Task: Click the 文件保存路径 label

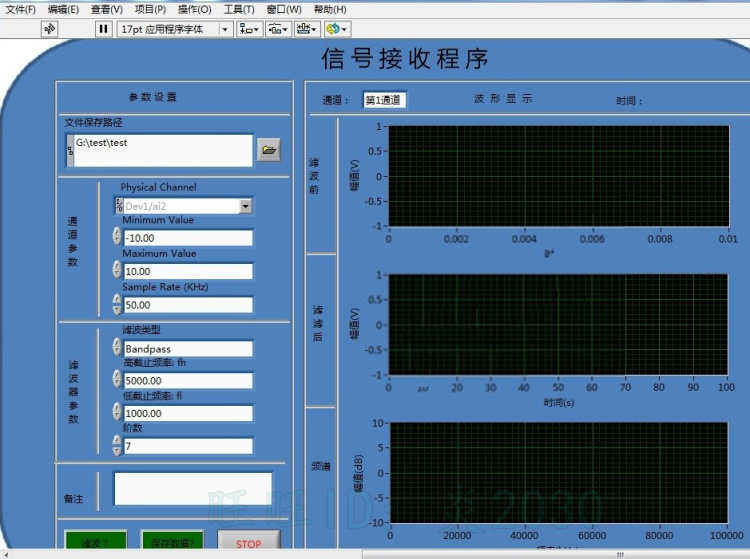Action: coord(93,123)
